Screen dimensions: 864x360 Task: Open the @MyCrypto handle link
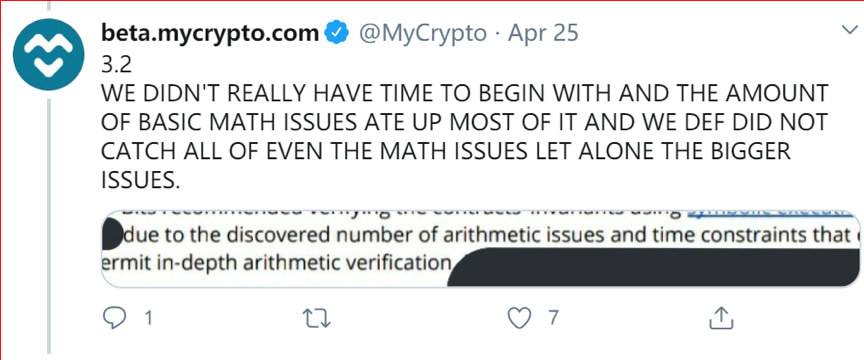[423, 34]
